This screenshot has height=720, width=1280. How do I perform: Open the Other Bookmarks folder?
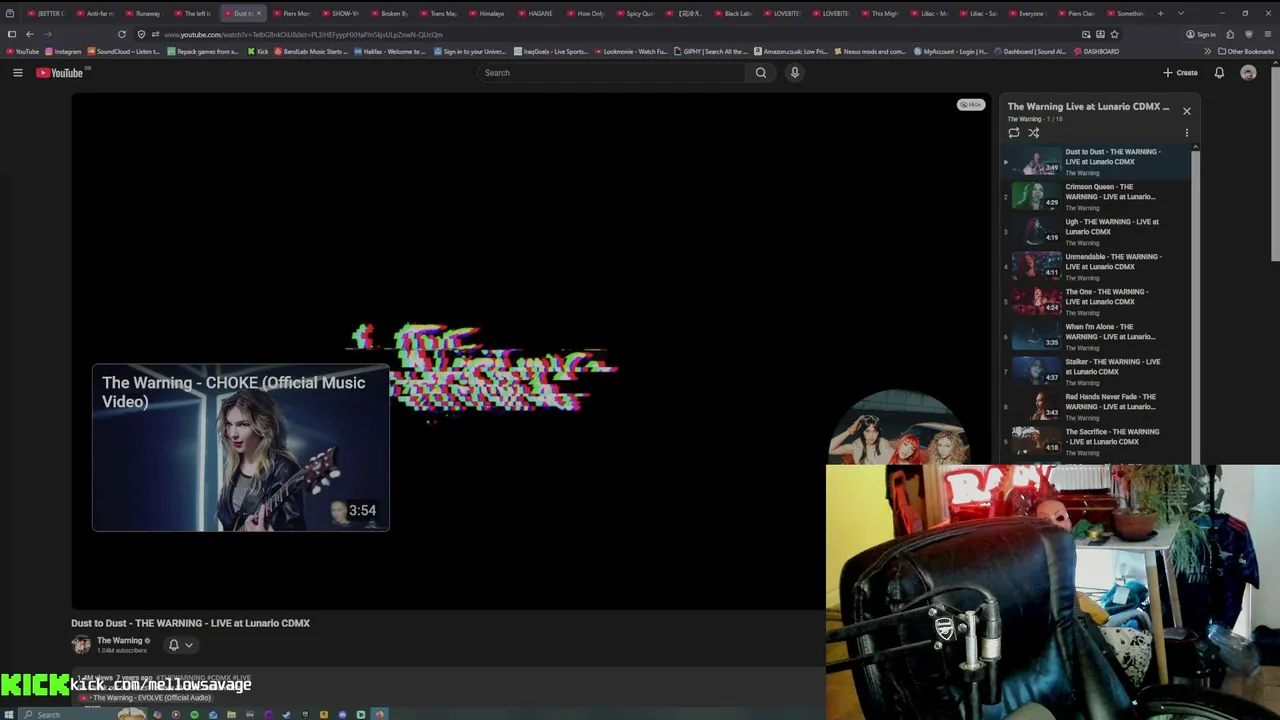[1246, 51]
